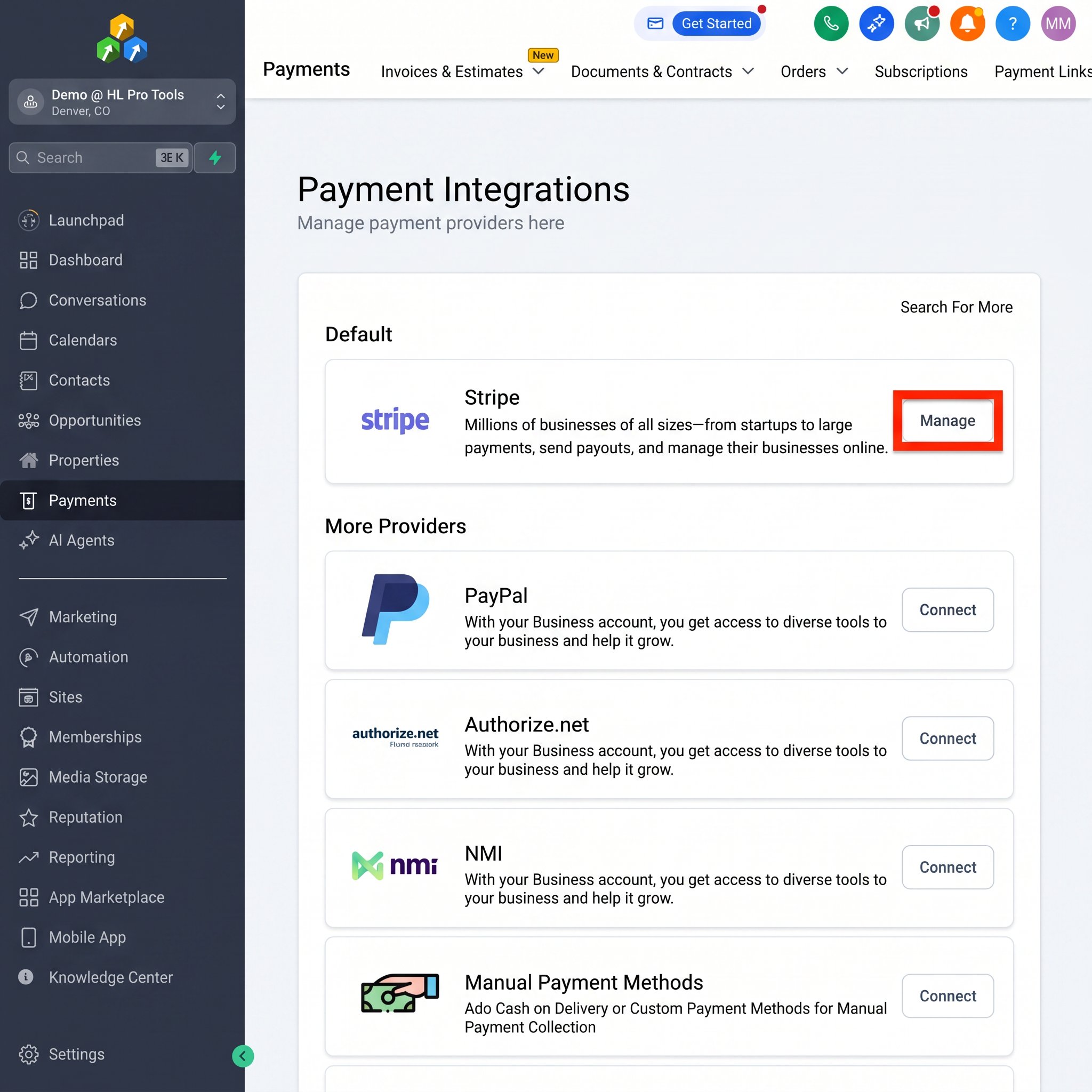
Task: Click the App Marketplace grid icon
Action: pos(28,897)
